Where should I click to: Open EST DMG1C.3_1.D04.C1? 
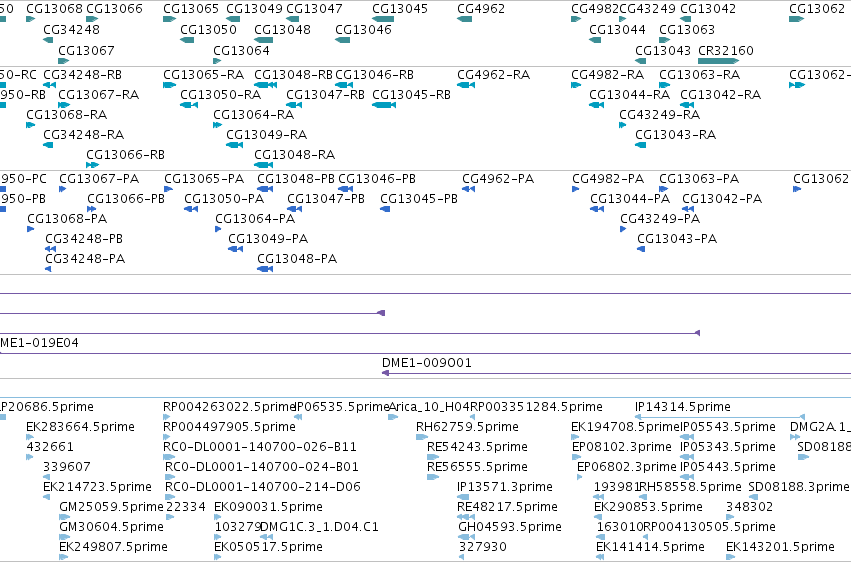[x=319, y=527]
